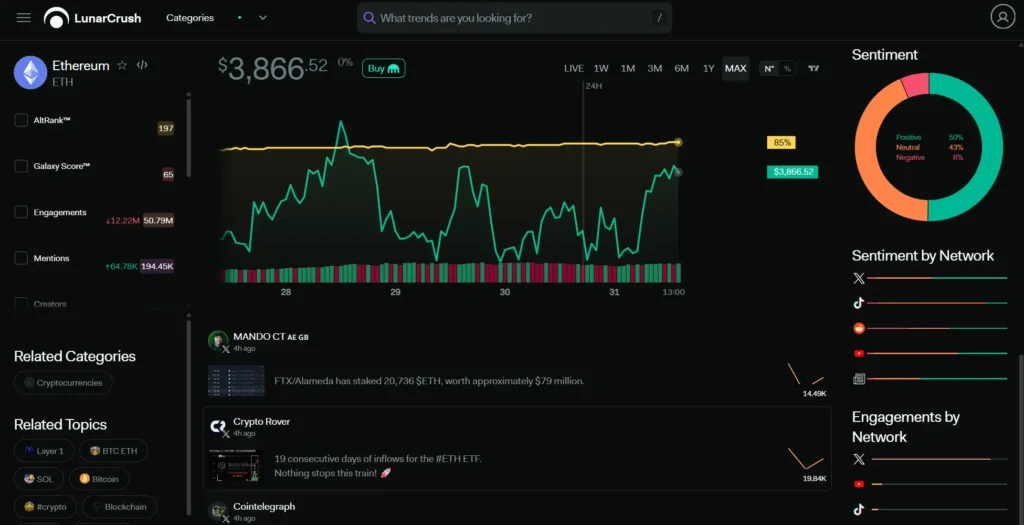Click the MANDO CT avatar
Screen dimensions: 1024x525
point(217,340)
